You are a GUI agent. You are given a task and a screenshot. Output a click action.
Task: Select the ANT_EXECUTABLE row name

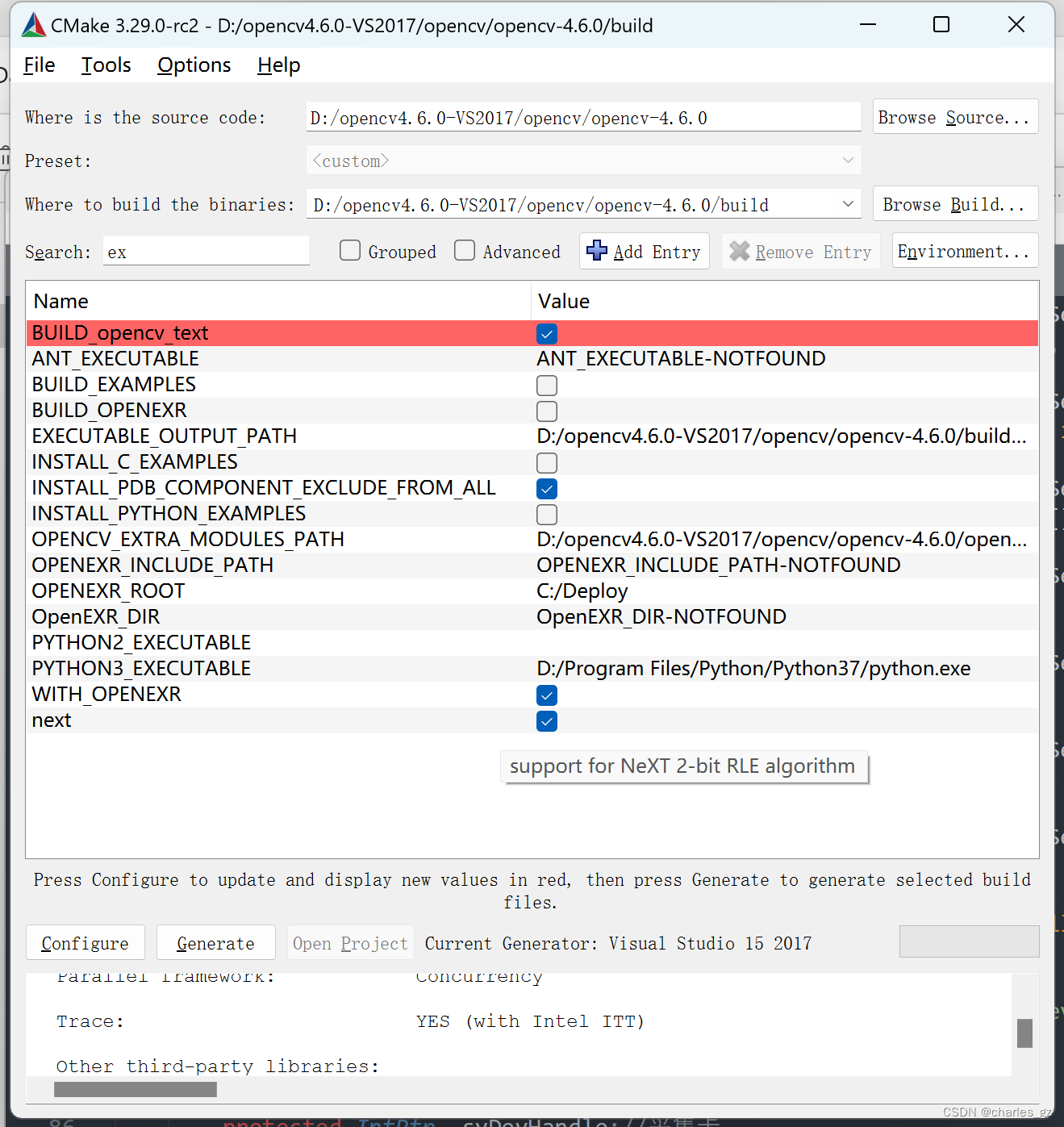coord(115,359)
